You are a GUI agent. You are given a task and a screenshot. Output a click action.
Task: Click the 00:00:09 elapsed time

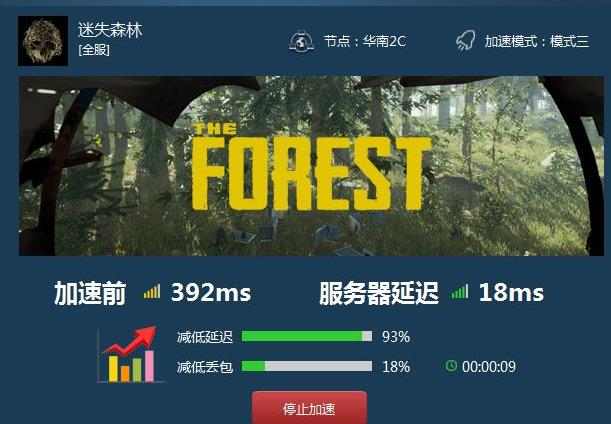coord(489,366)
